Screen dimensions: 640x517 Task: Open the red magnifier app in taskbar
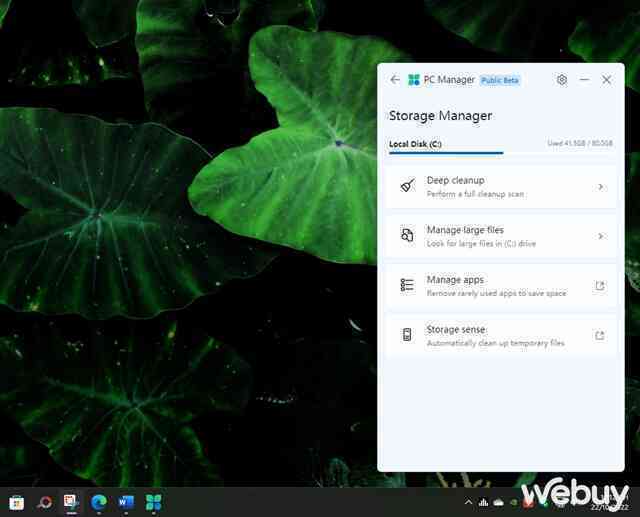tap(44, 502)
